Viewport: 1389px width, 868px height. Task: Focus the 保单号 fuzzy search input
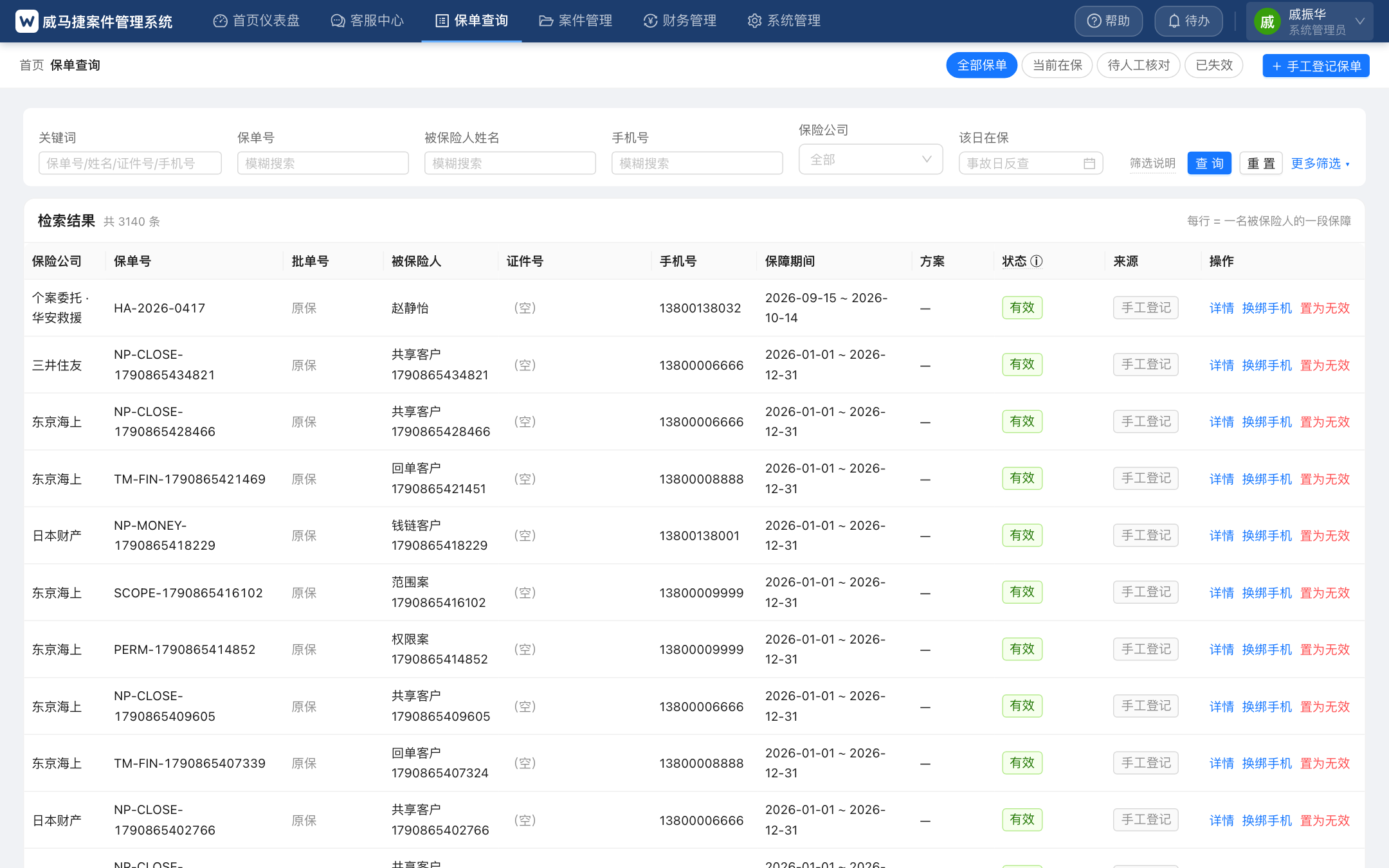tap(323, 163)
